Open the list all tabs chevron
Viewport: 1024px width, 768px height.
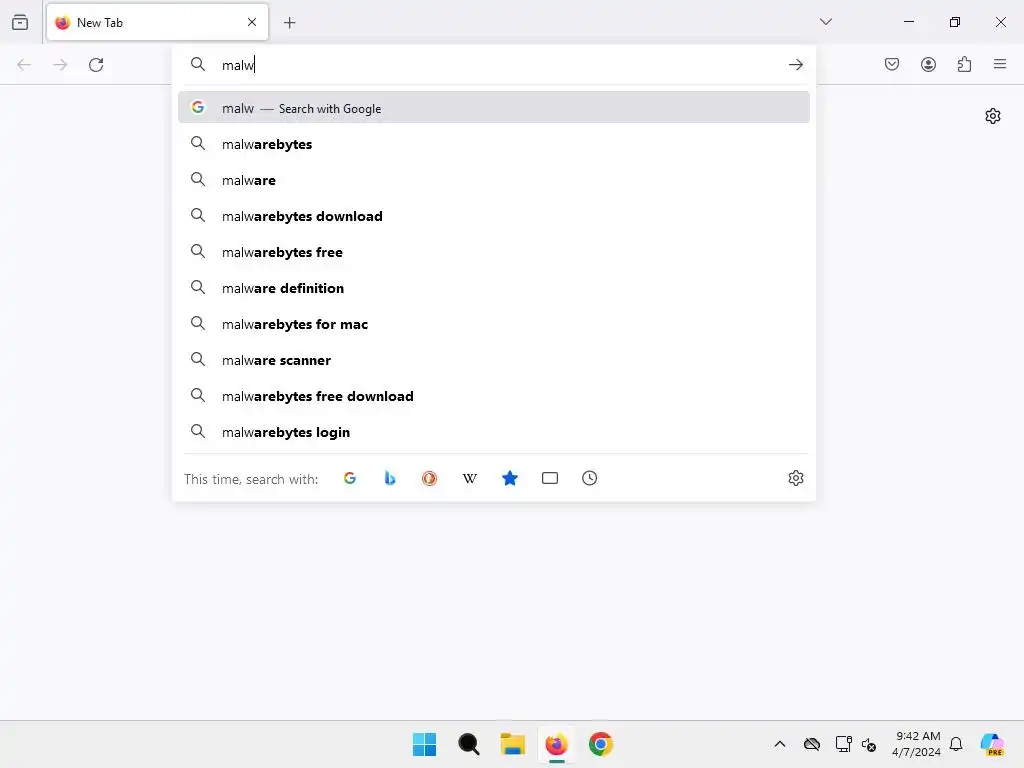point(826,22)
